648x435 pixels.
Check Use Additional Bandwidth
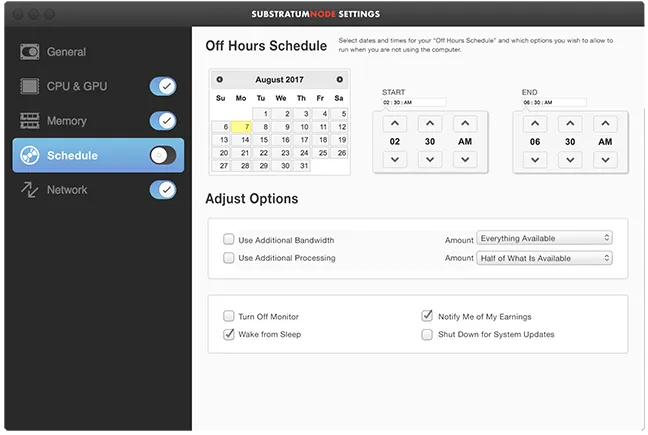click(x=229, y=239)
